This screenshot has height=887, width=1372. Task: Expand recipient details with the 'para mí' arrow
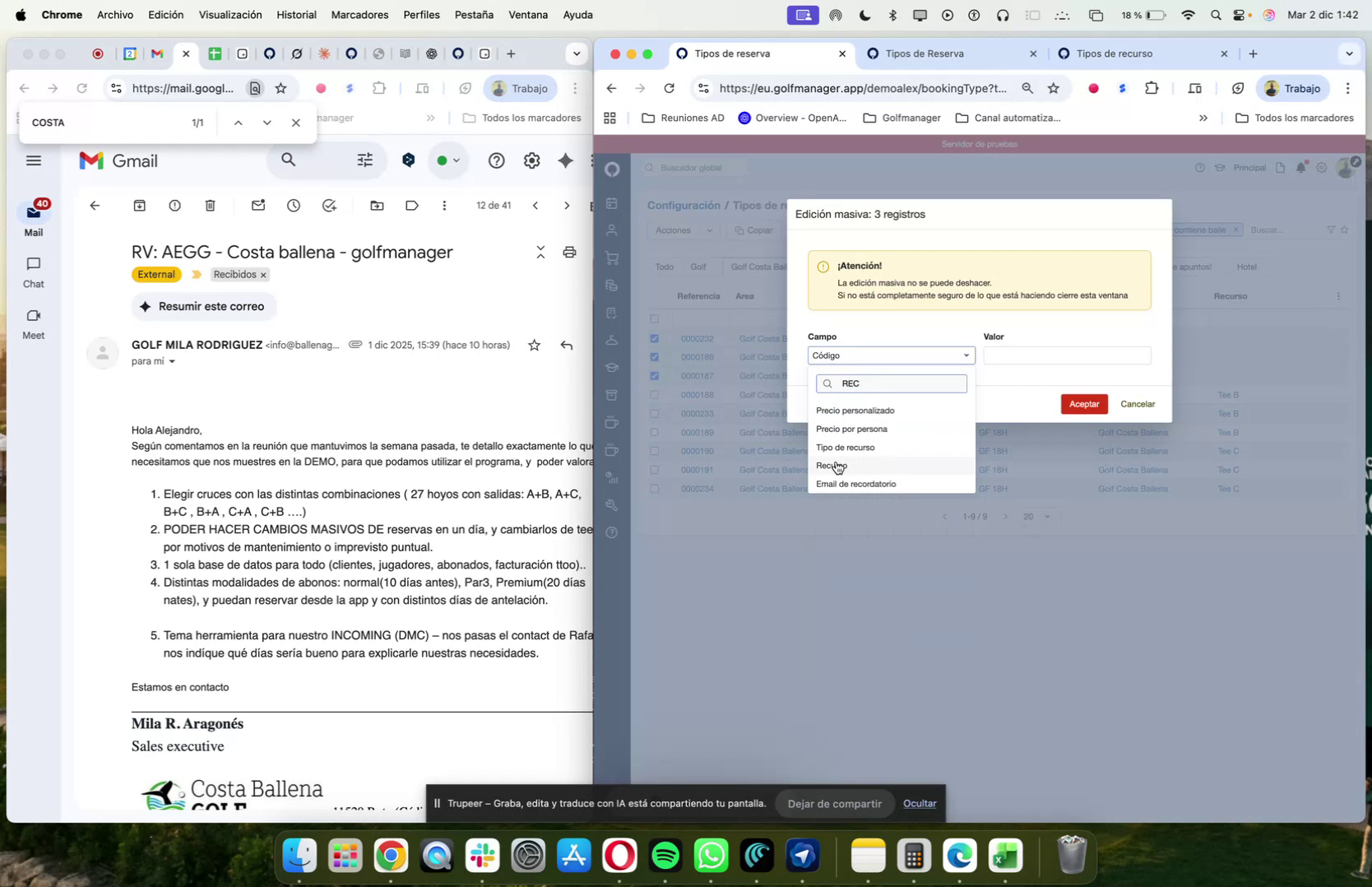coord(173,361)
